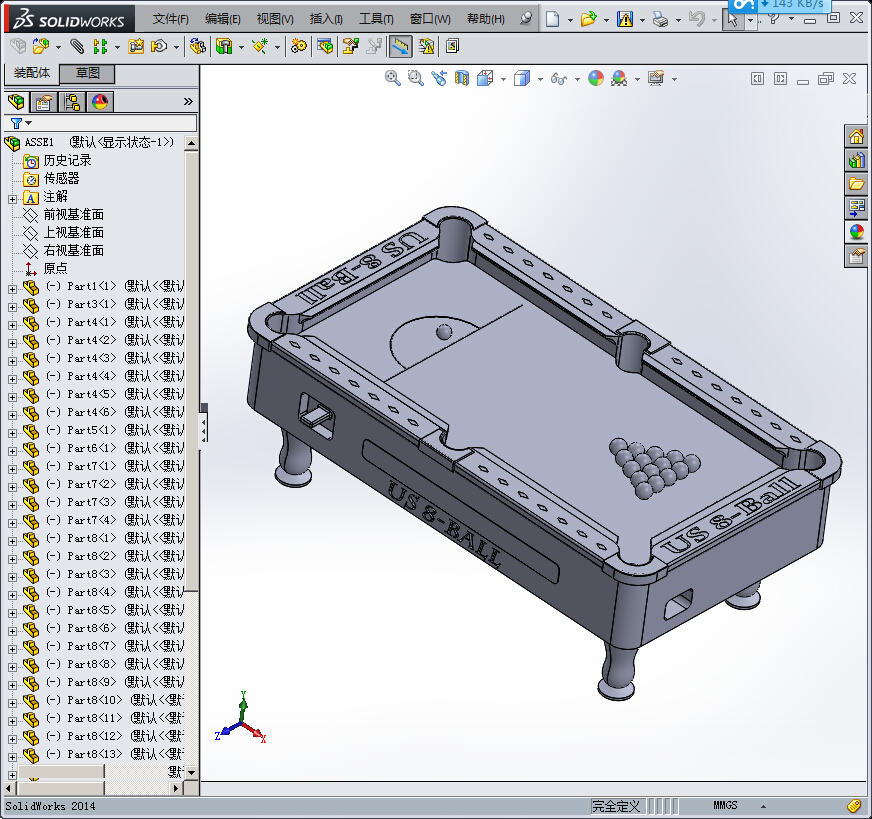Expand the manager tabs chevron

tap(188, 102)
